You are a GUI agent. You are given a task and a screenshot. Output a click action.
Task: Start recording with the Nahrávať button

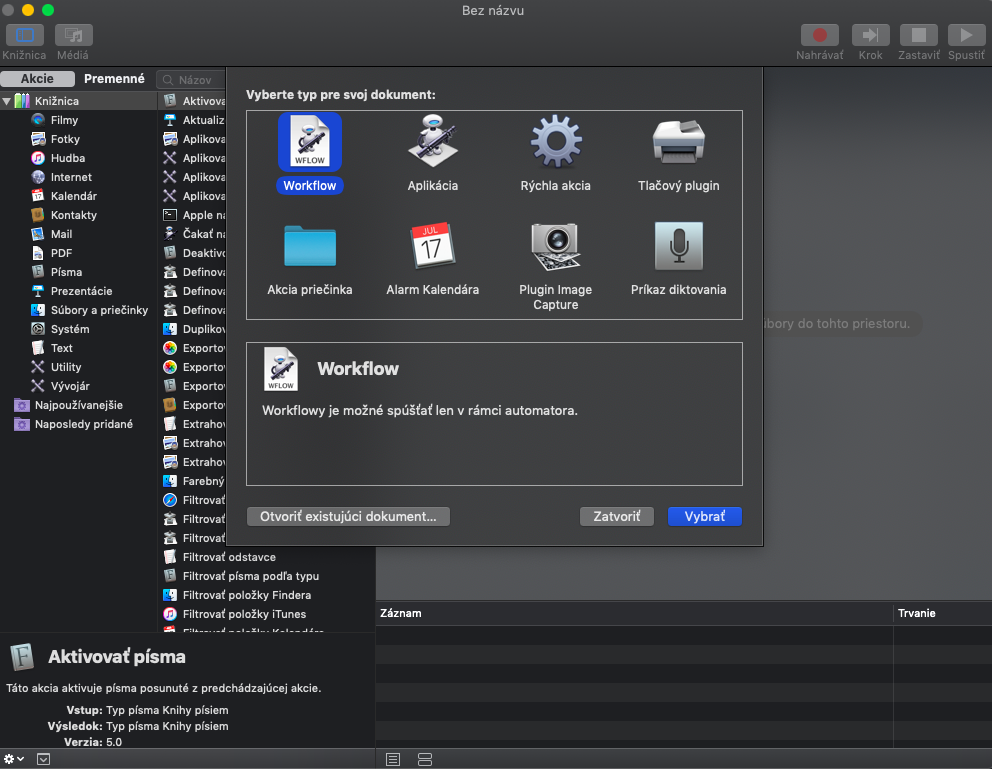(x=820, y=35)
